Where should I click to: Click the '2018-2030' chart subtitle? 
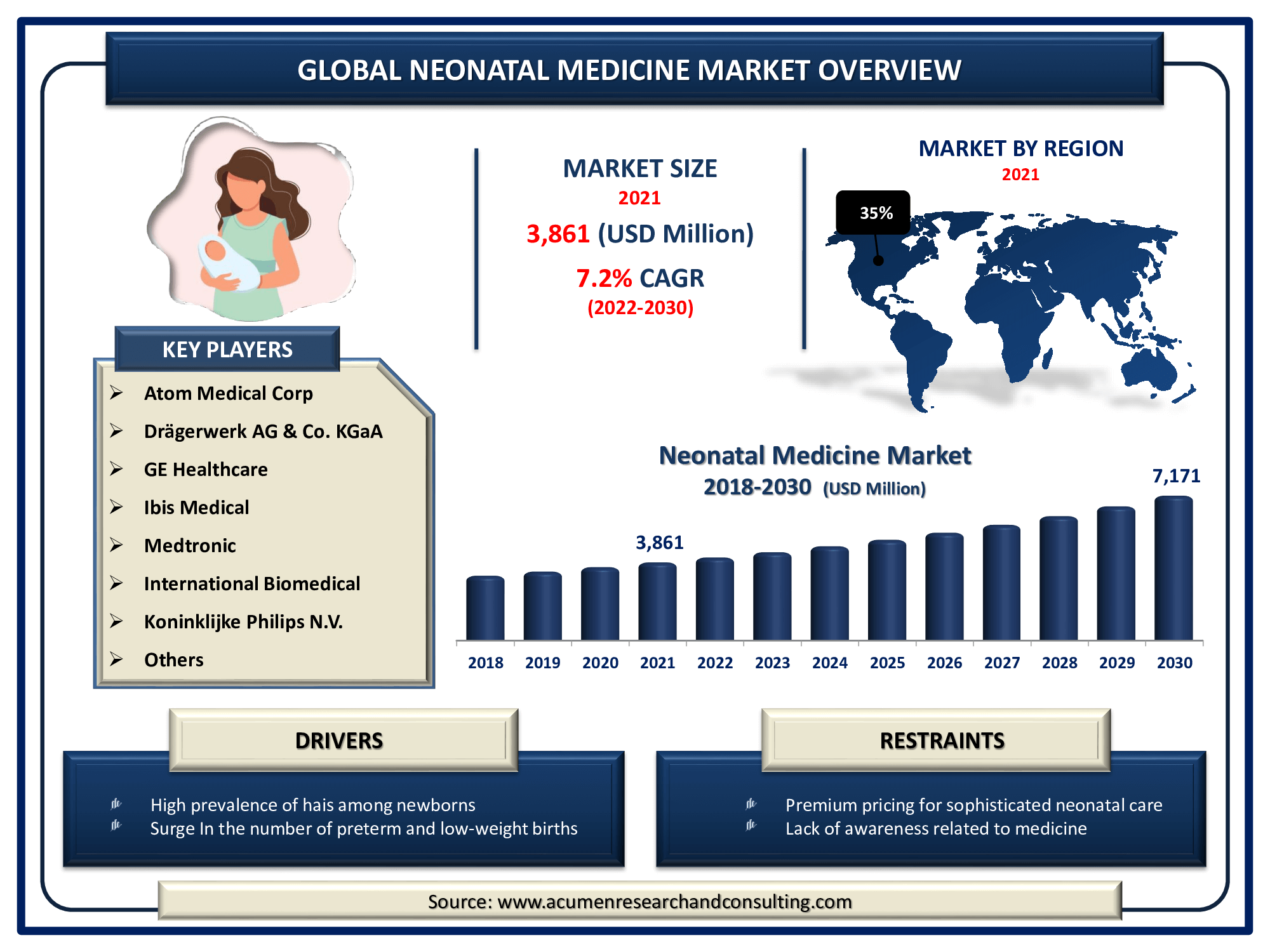pos(757,487)
